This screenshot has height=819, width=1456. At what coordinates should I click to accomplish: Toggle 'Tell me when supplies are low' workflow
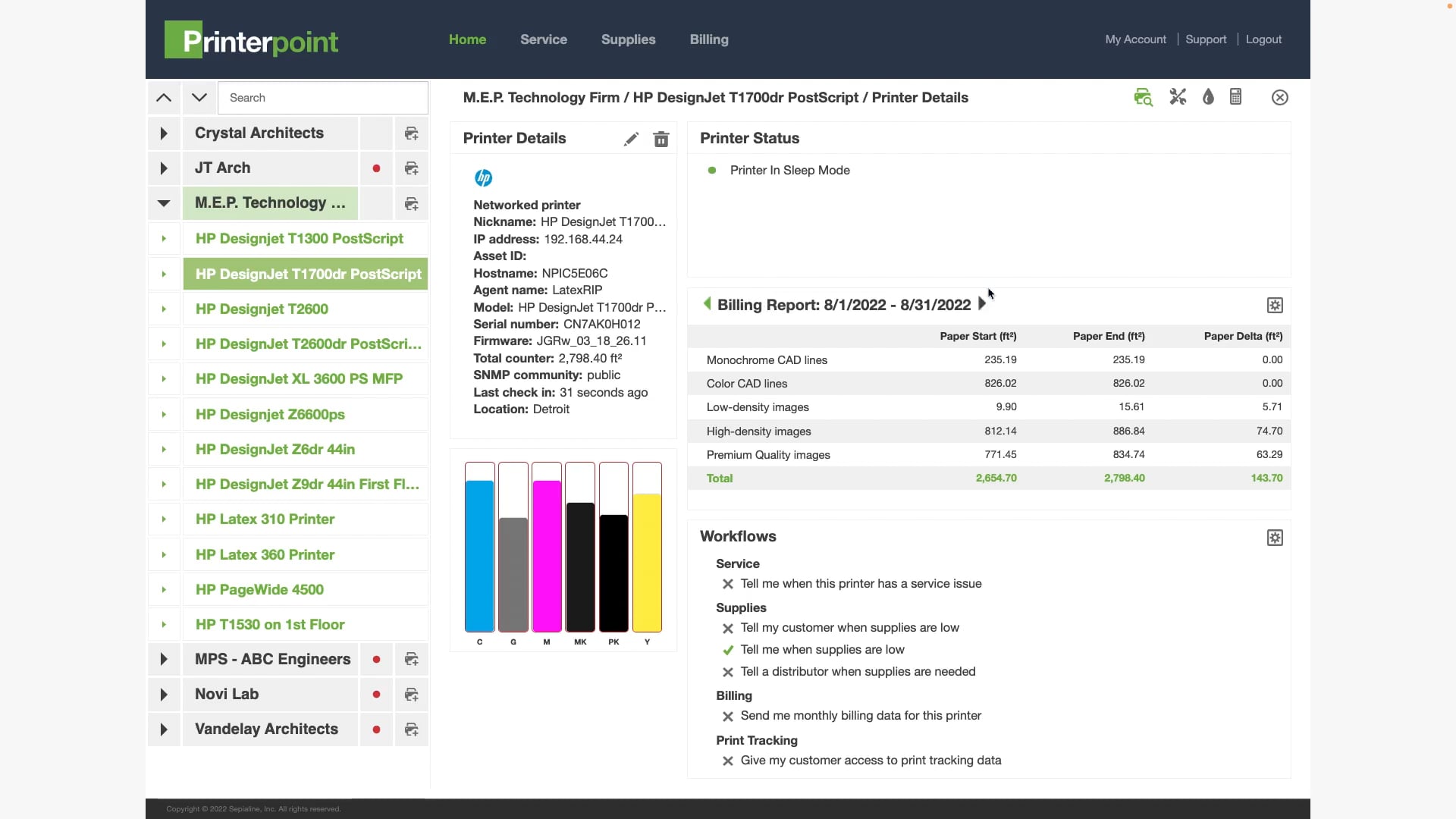point(728,650)
